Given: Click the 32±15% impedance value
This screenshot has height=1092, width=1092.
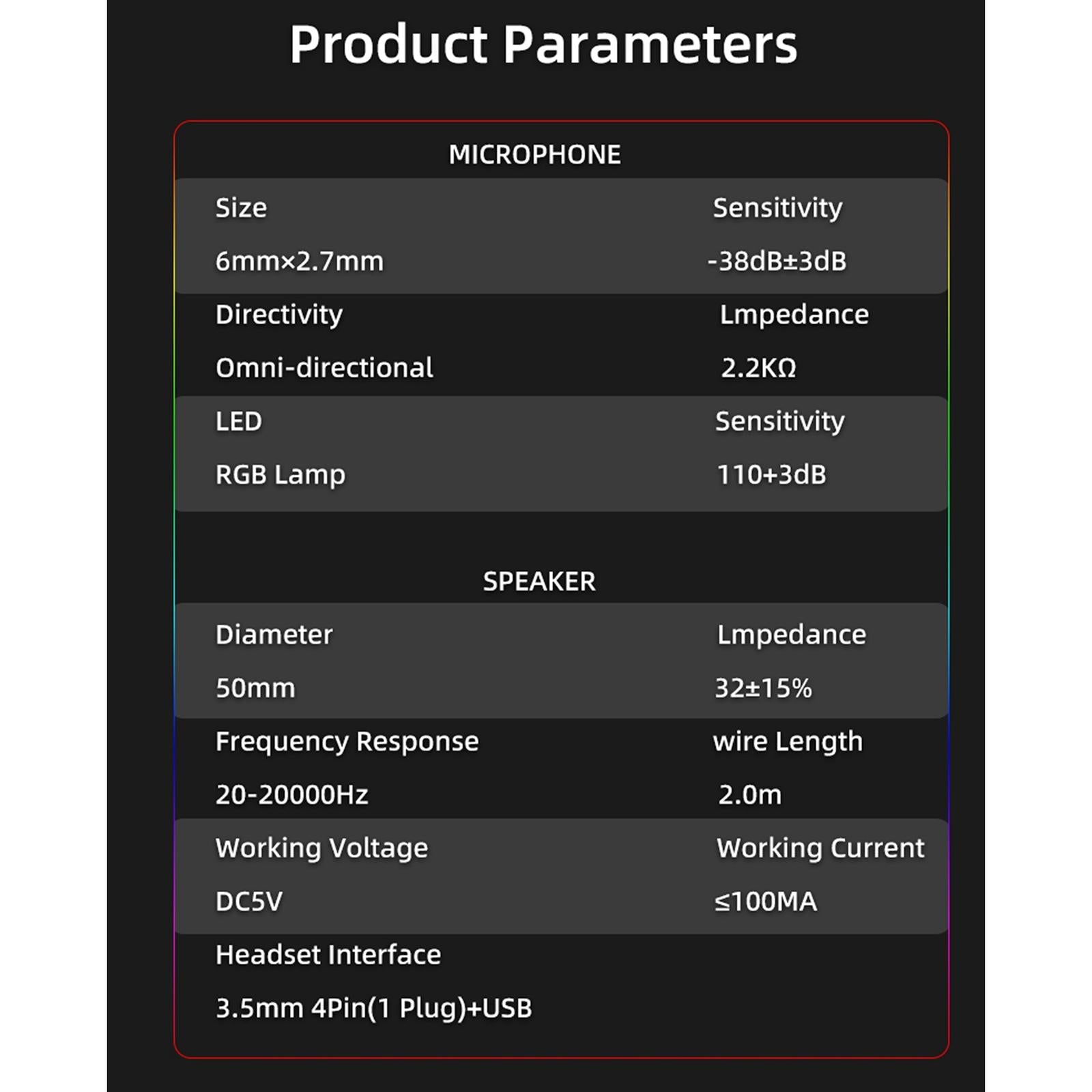Looking at the screenshot, I should point(763,688).
